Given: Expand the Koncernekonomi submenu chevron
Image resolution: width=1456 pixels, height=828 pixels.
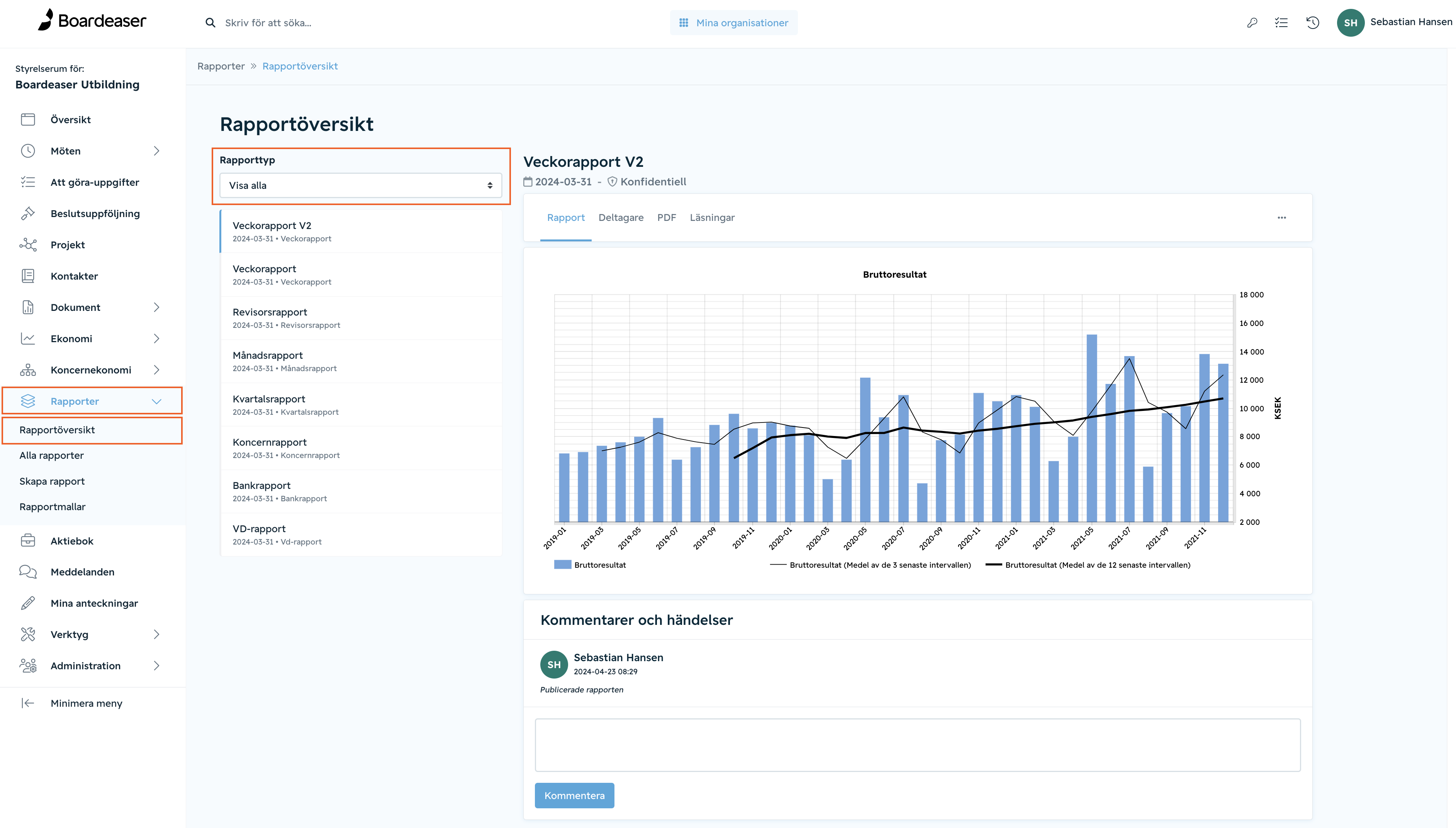Looking at the screenshot, I should tap(156, 370).
